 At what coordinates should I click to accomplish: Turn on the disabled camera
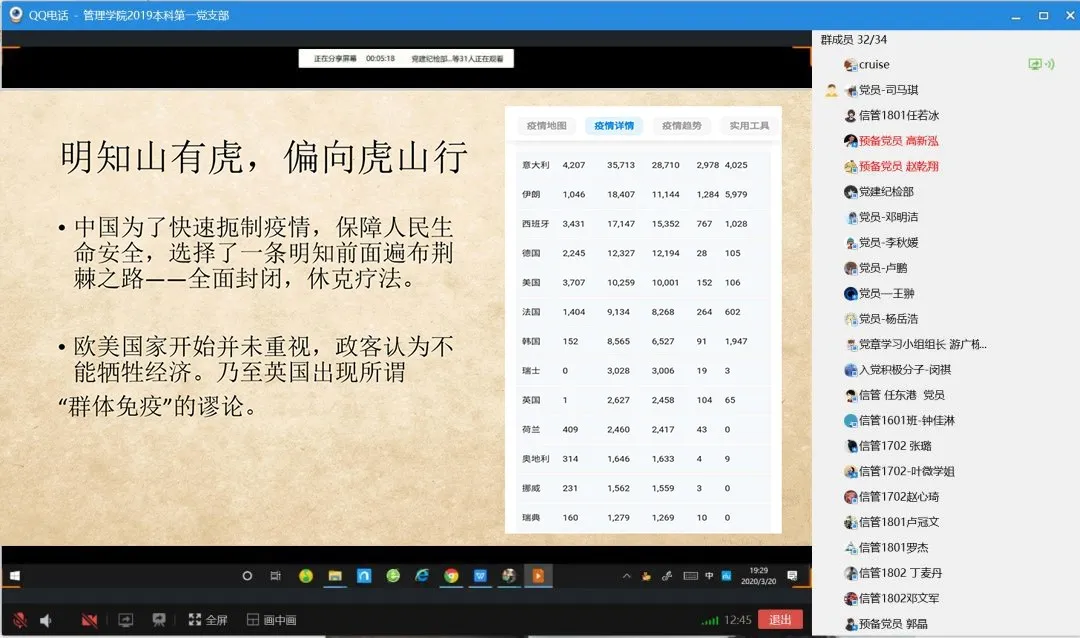89,620
